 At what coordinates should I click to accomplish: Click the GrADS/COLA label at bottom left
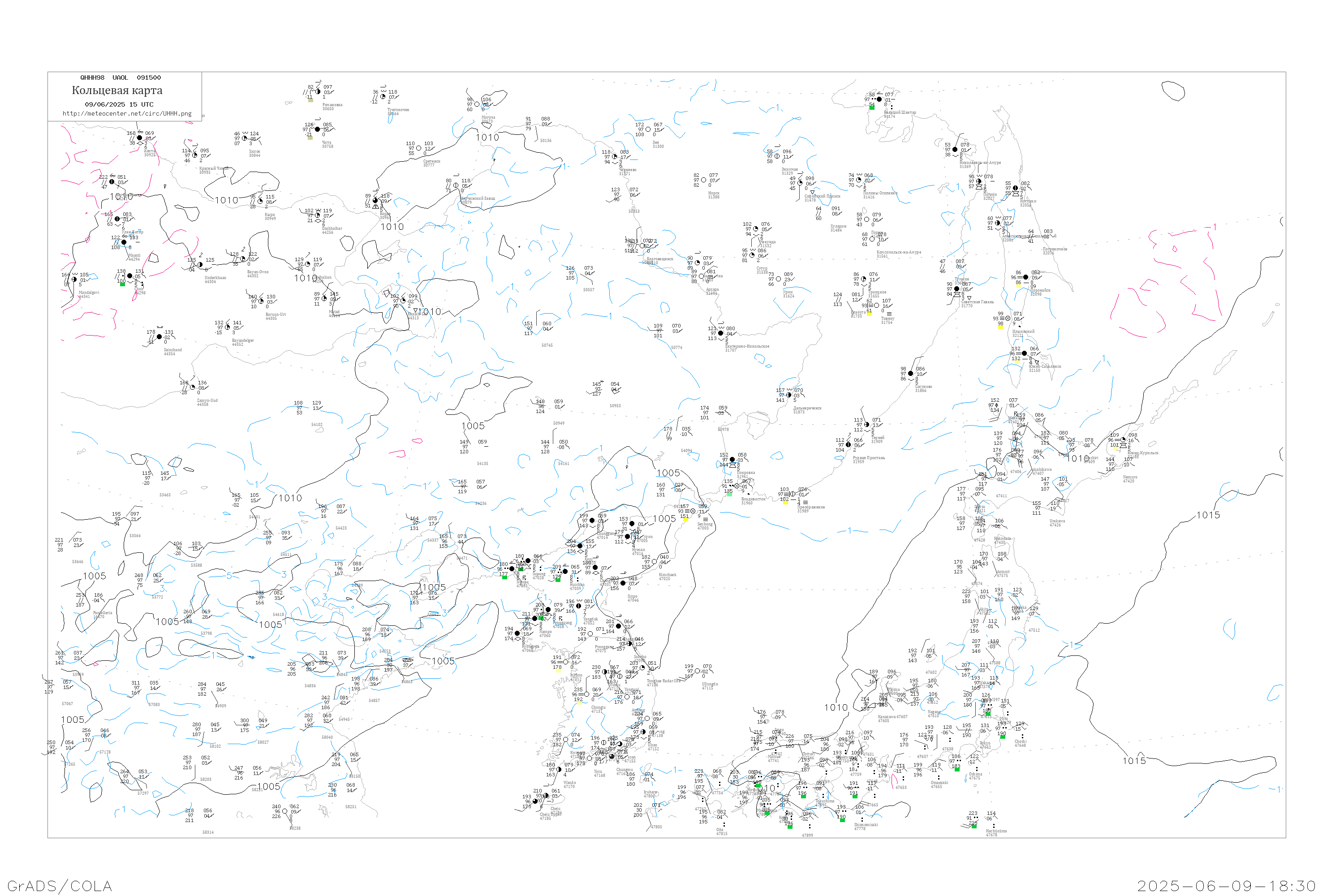point(60,886)
